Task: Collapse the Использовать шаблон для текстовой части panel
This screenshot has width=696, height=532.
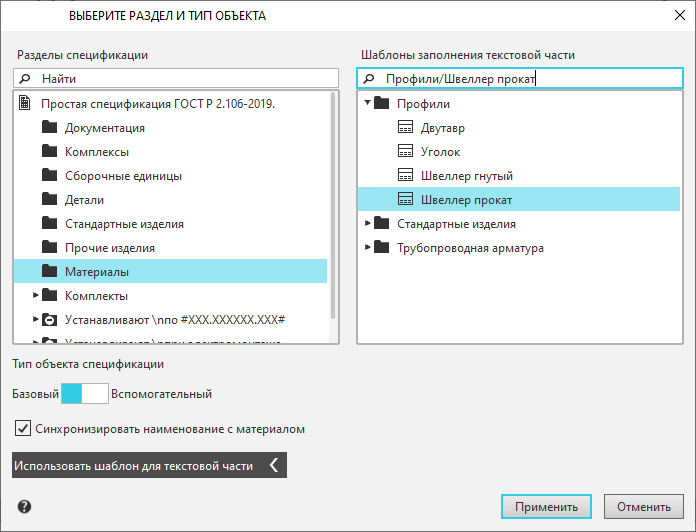Action: point(274,465)
